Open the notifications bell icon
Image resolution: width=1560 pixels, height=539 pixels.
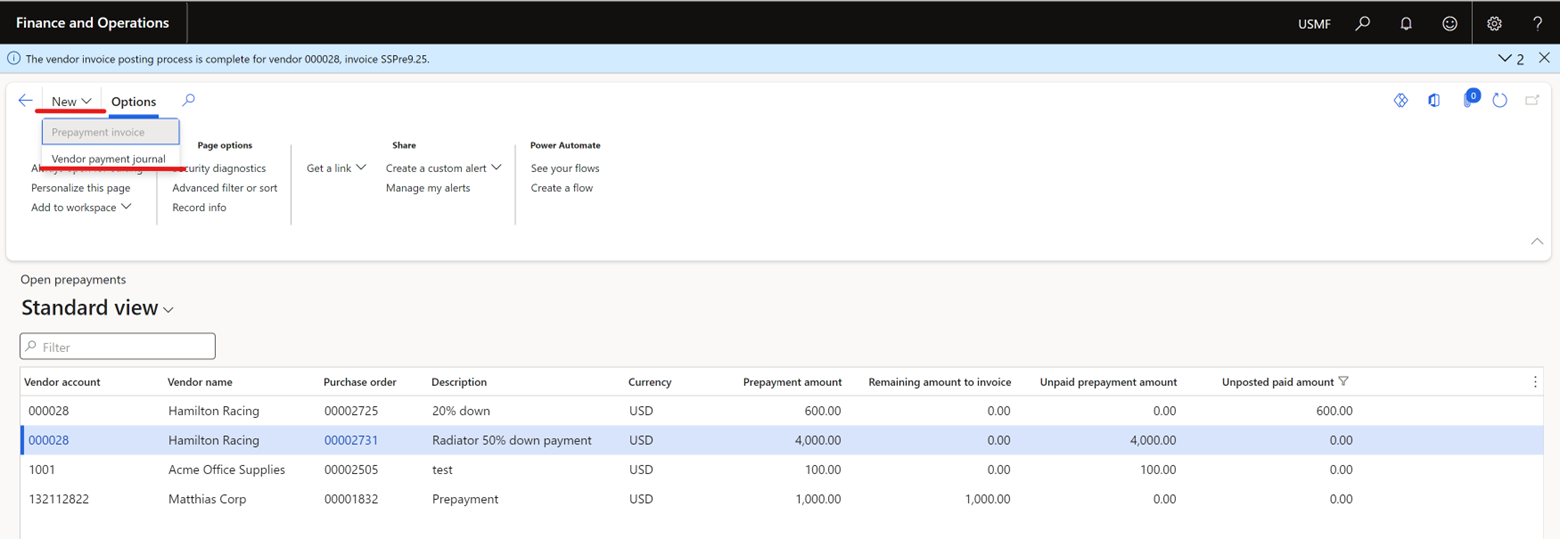[x=1406, y=23]
